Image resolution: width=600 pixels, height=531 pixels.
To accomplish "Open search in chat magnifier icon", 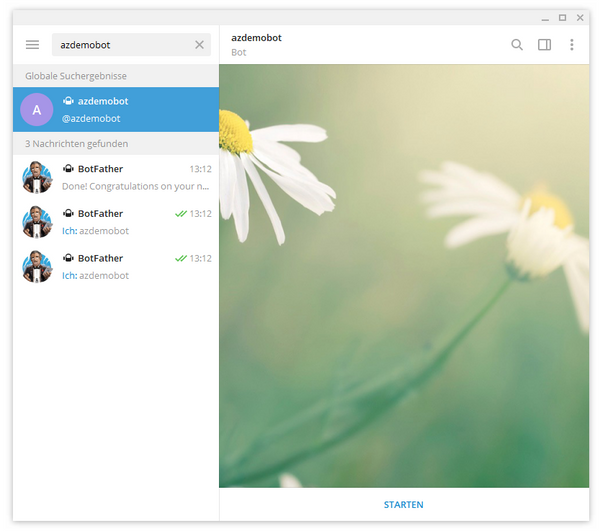I will click(517, 45).
